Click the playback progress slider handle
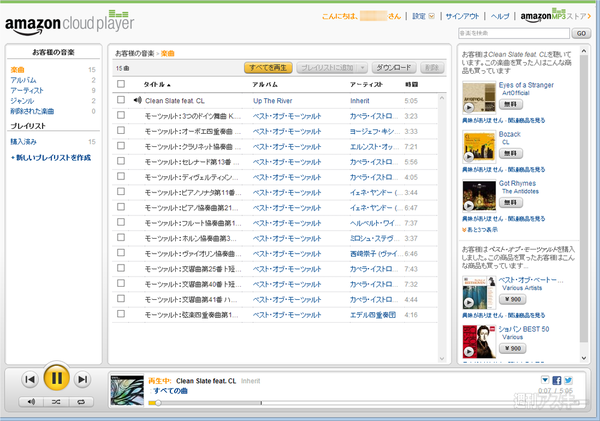This screenshot has height=421, width=600. (x=158, y=403)
